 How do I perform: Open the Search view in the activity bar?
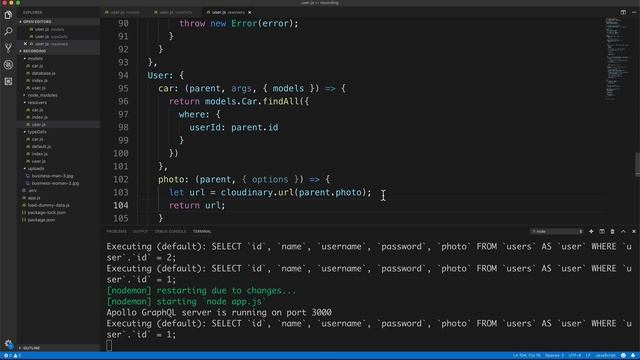8,31
